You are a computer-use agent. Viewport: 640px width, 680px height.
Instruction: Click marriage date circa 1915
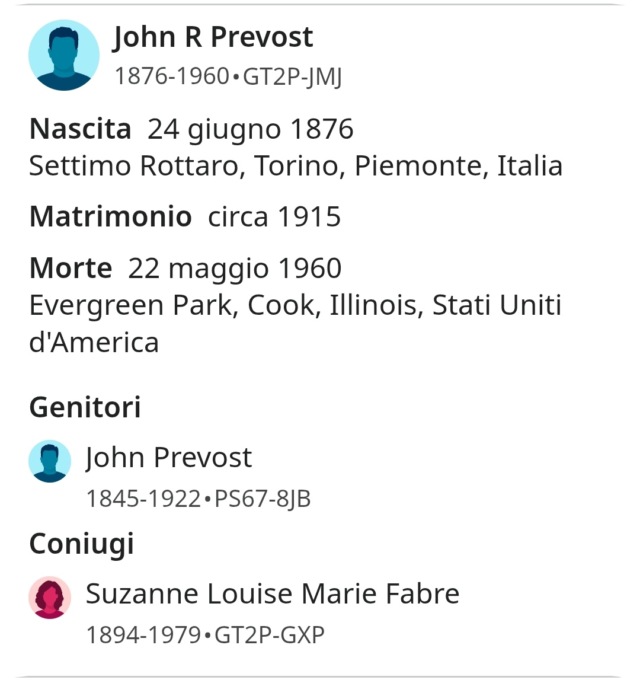(274, 216)
